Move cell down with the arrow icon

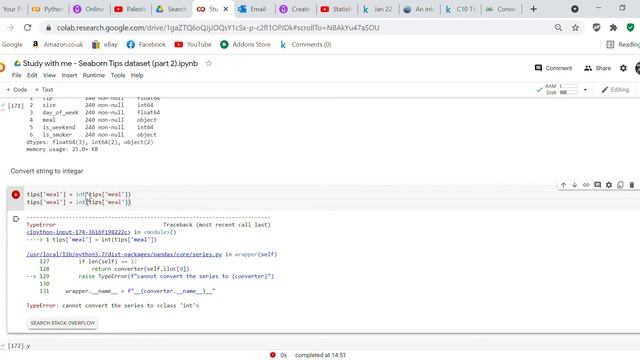(x=575, y=185)
